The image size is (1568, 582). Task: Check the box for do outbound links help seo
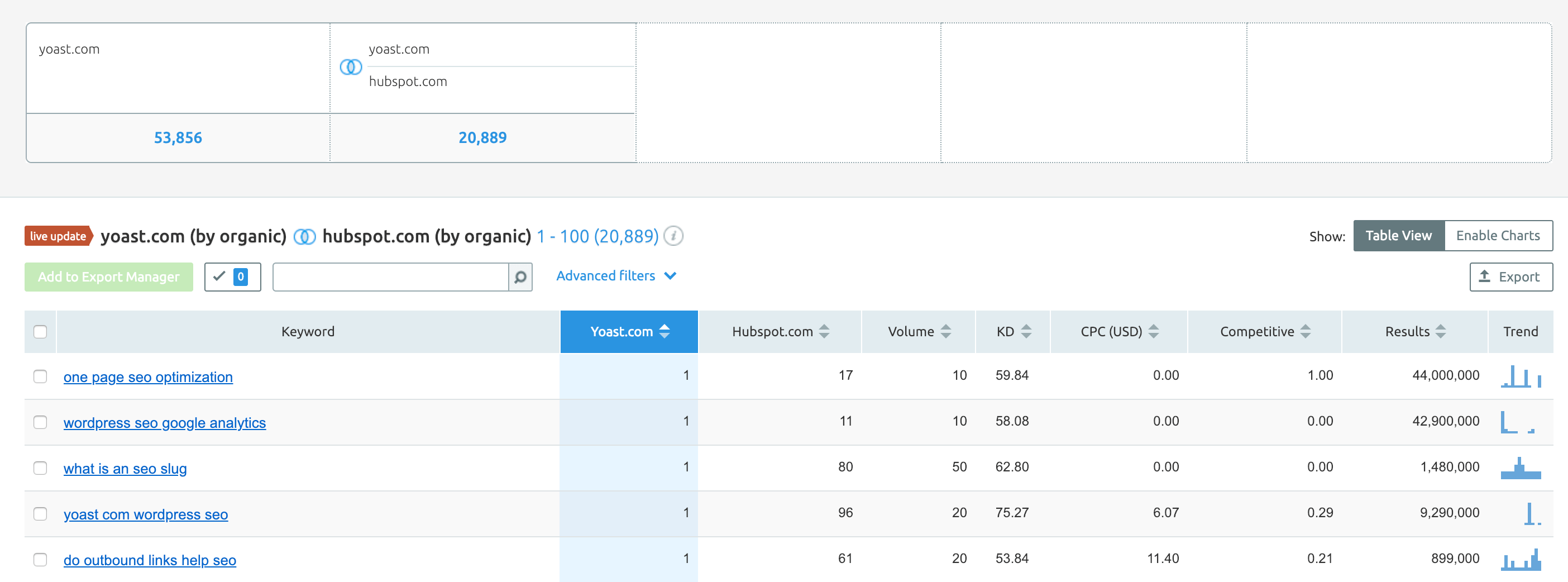tap(40, 559)
